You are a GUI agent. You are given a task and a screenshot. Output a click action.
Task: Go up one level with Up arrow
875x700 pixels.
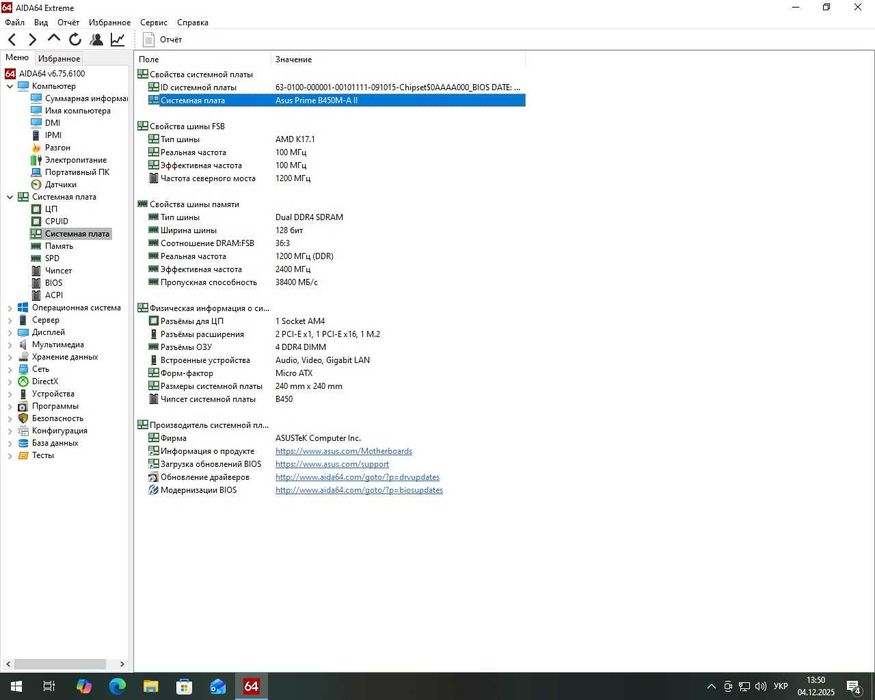coord(54,39)
